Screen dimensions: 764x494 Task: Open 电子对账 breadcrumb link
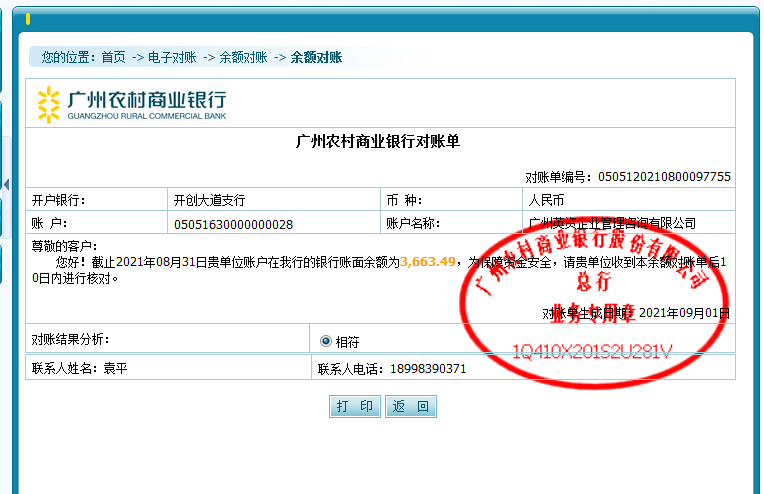pyautogui.click(x=172, y=57)
